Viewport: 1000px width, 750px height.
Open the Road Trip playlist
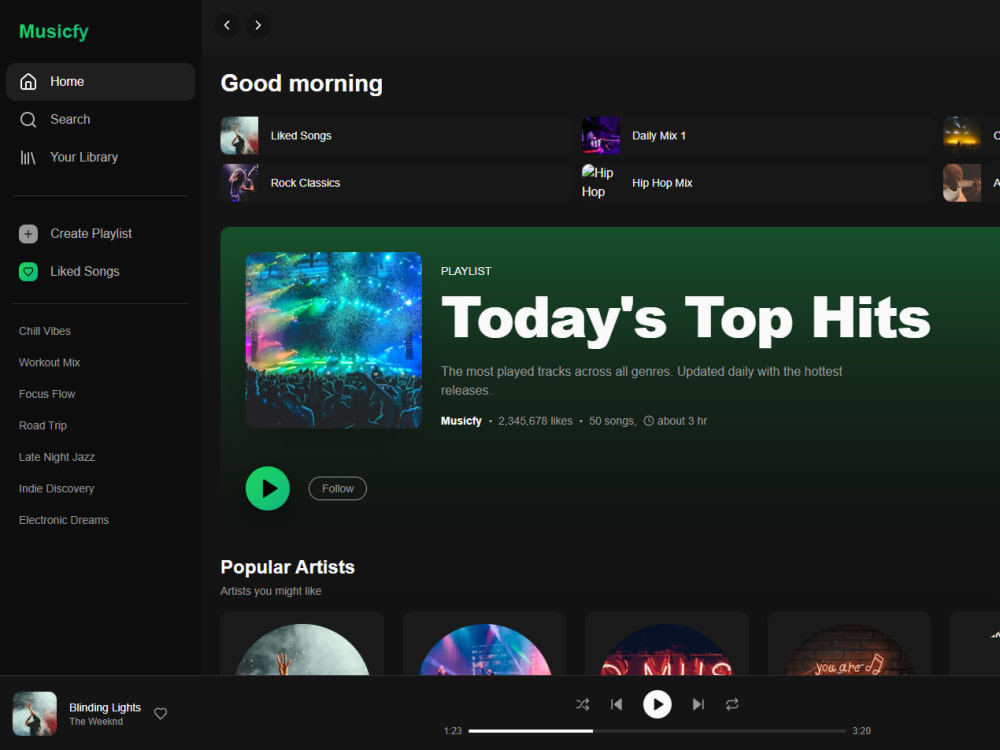pyautogui.click(x=43, y=425)
